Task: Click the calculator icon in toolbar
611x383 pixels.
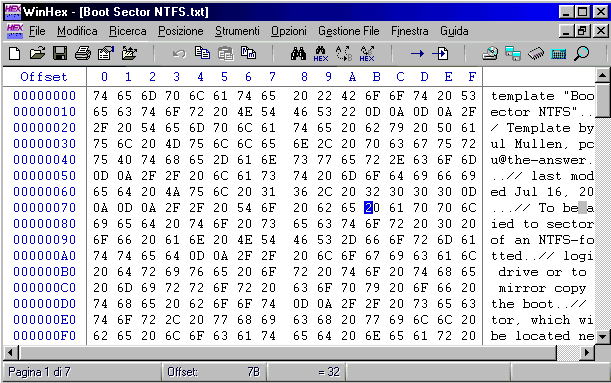Action: 558,54
